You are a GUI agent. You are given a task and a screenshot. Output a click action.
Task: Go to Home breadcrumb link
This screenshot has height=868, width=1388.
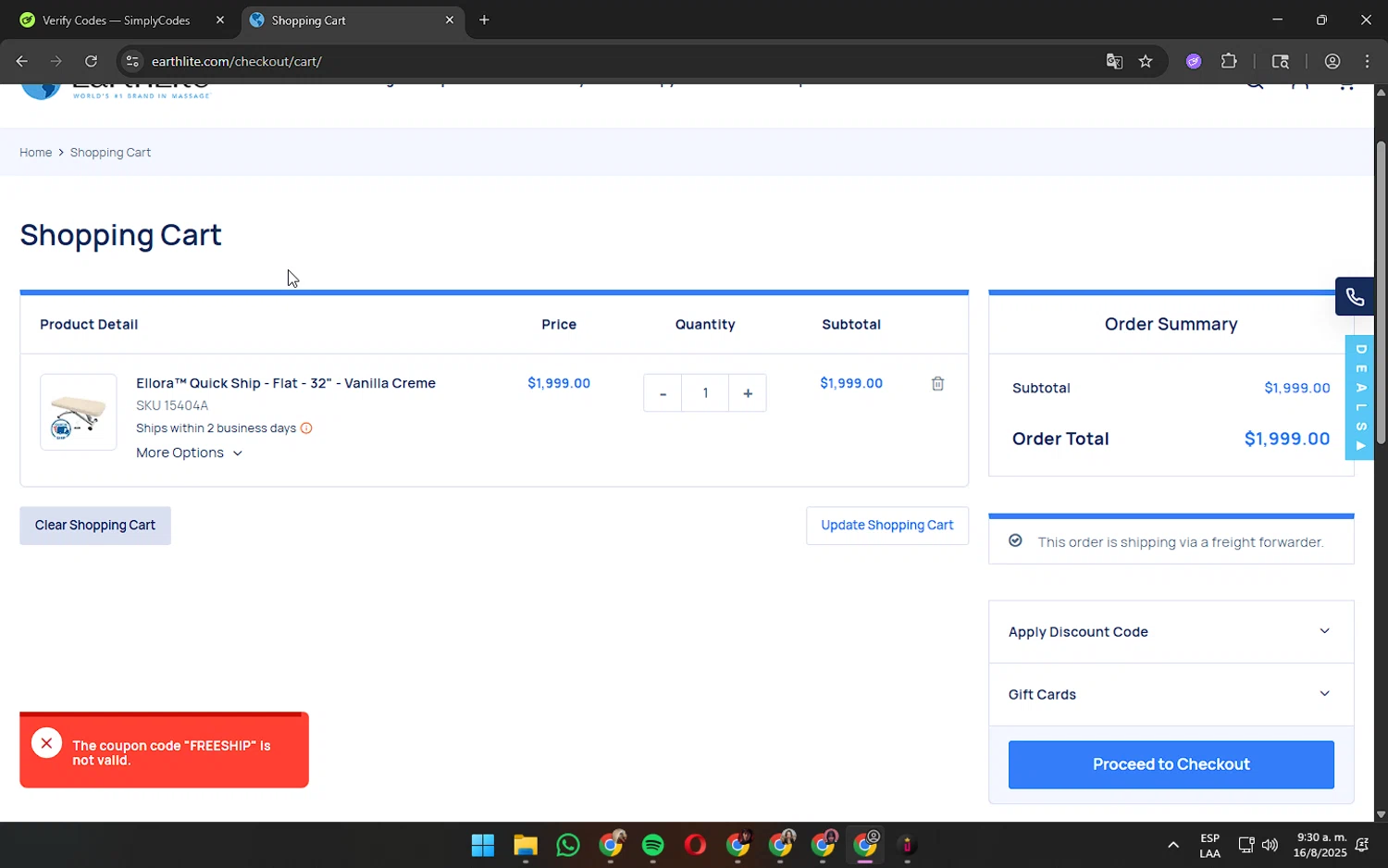(35, 153)
